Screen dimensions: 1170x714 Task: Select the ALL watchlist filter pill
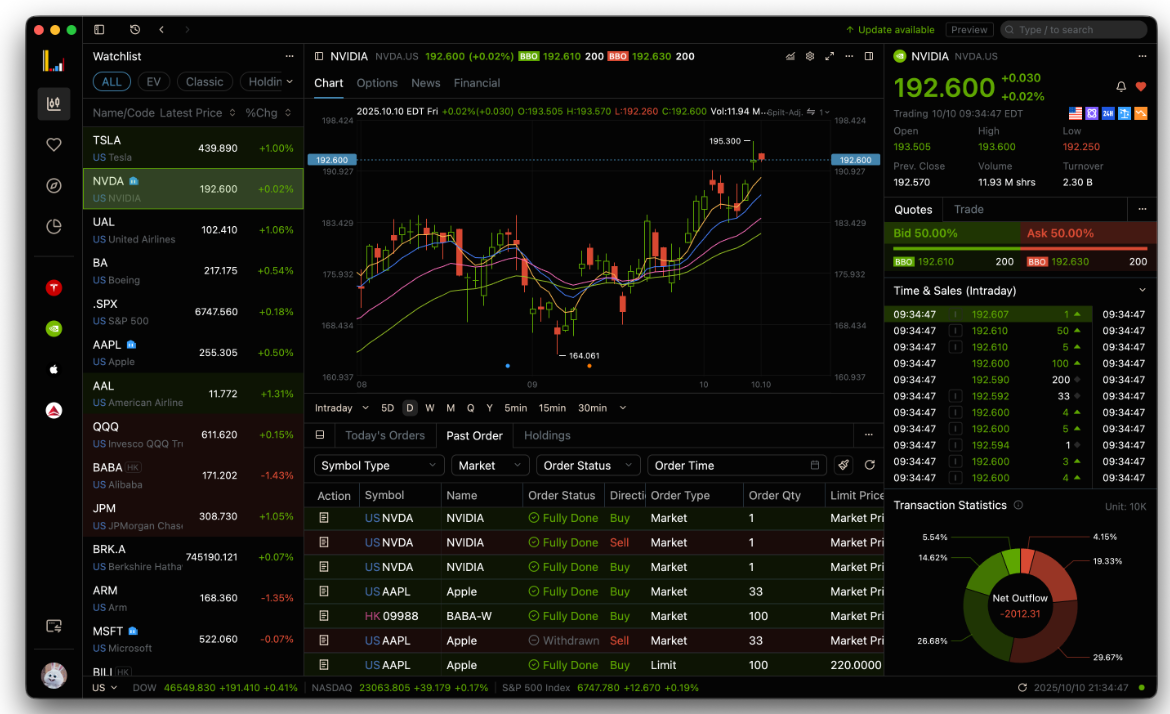111,82
